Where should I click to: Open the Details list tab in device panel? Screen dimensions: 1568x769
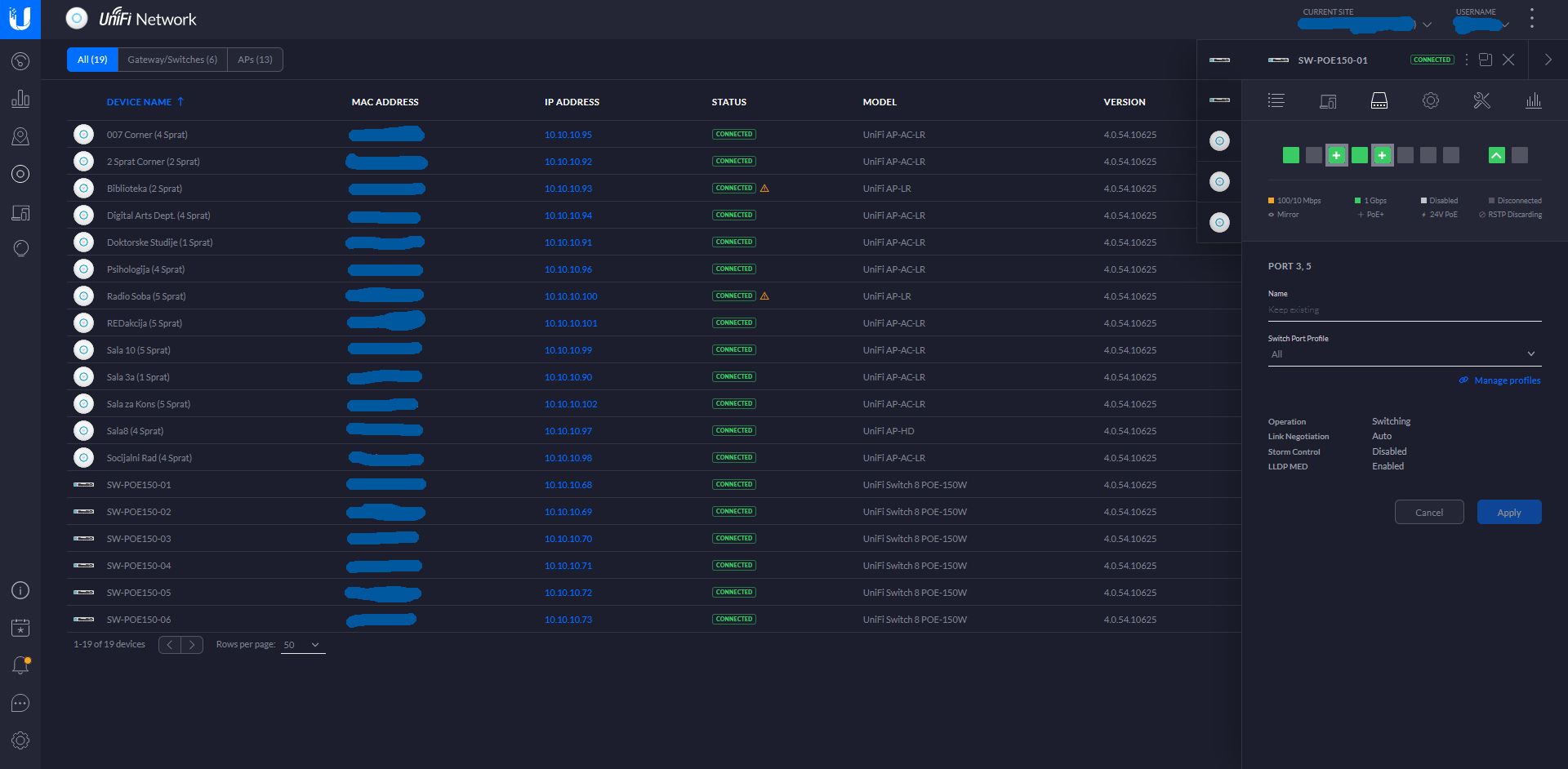click(x=1276, y=100)
